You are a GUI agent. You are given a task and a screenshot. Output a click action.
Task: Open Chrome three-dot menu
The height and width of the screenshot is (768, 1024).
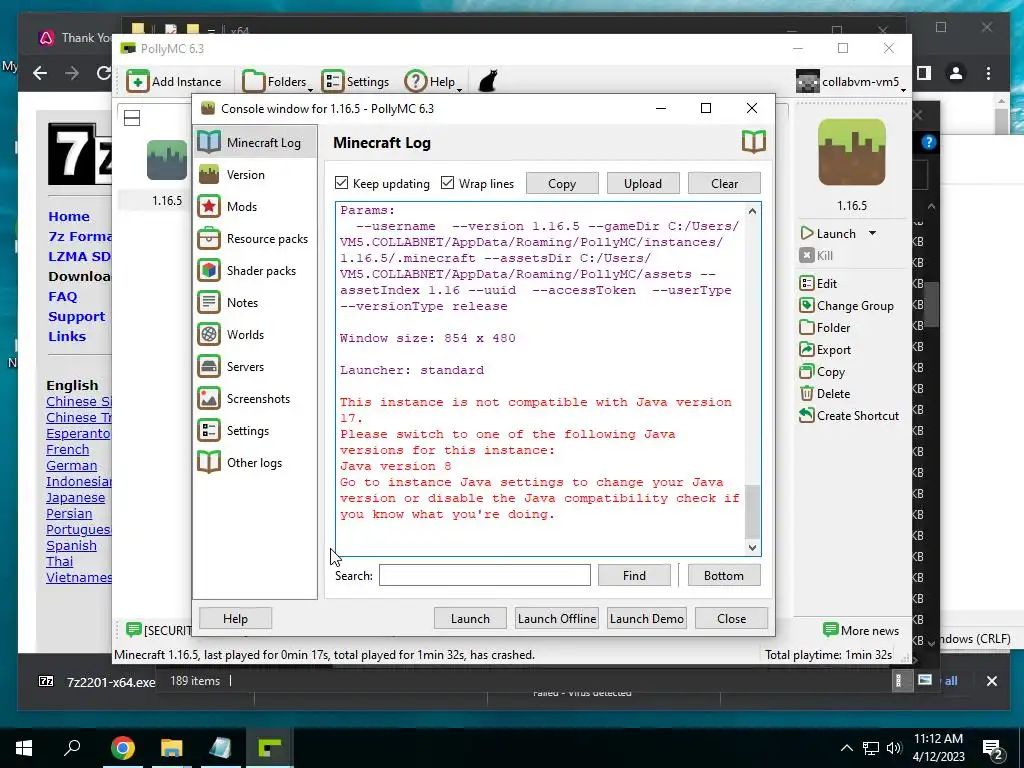click(989, 73)
